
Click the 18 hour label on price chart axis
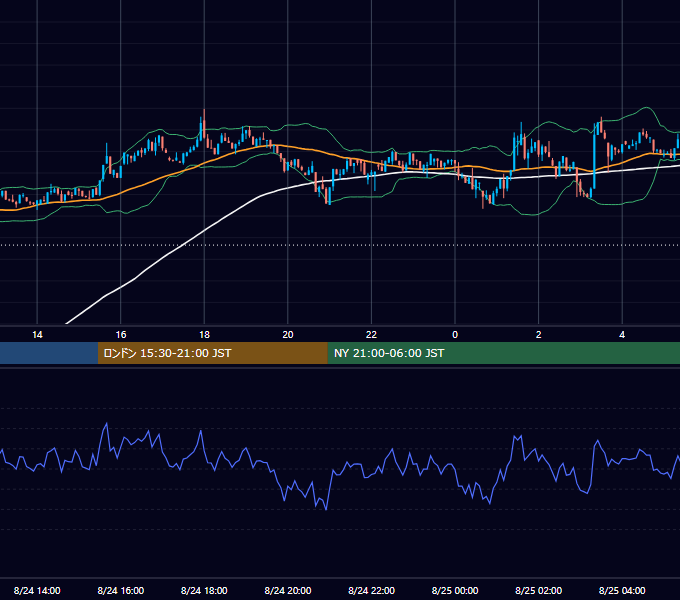[x=204, y=335]
